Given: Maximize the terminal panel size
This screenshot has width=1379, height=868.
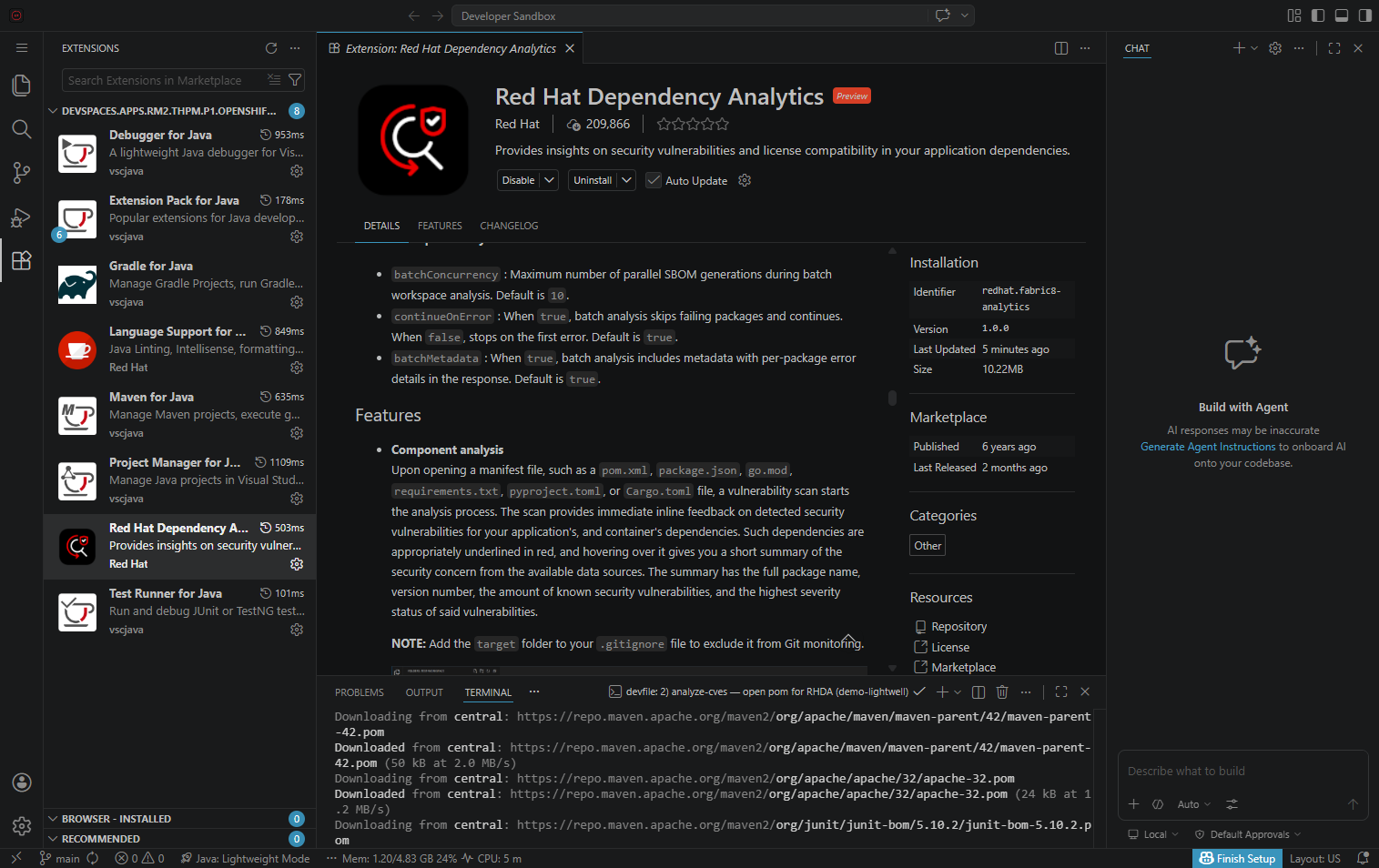Looking at the screenshot, I should pyautogui.click(x=1061, y=691).
